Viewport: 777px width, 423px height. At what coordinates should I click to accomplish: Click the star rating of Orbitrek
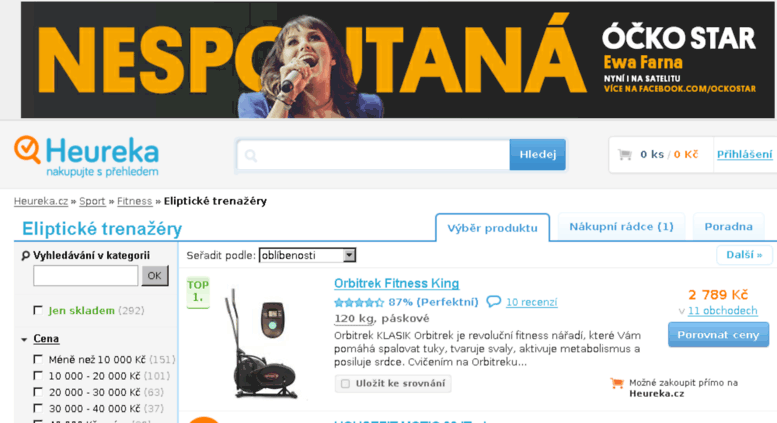pyautogui.click(x=359, y=302)
